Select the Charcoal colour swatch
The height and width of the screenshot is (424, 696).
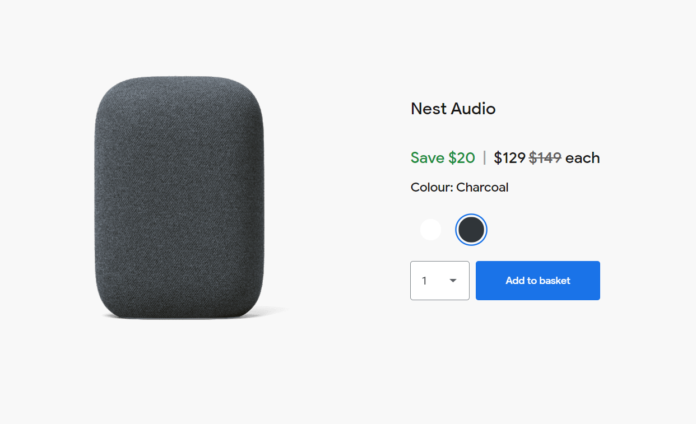coord(471,230)
